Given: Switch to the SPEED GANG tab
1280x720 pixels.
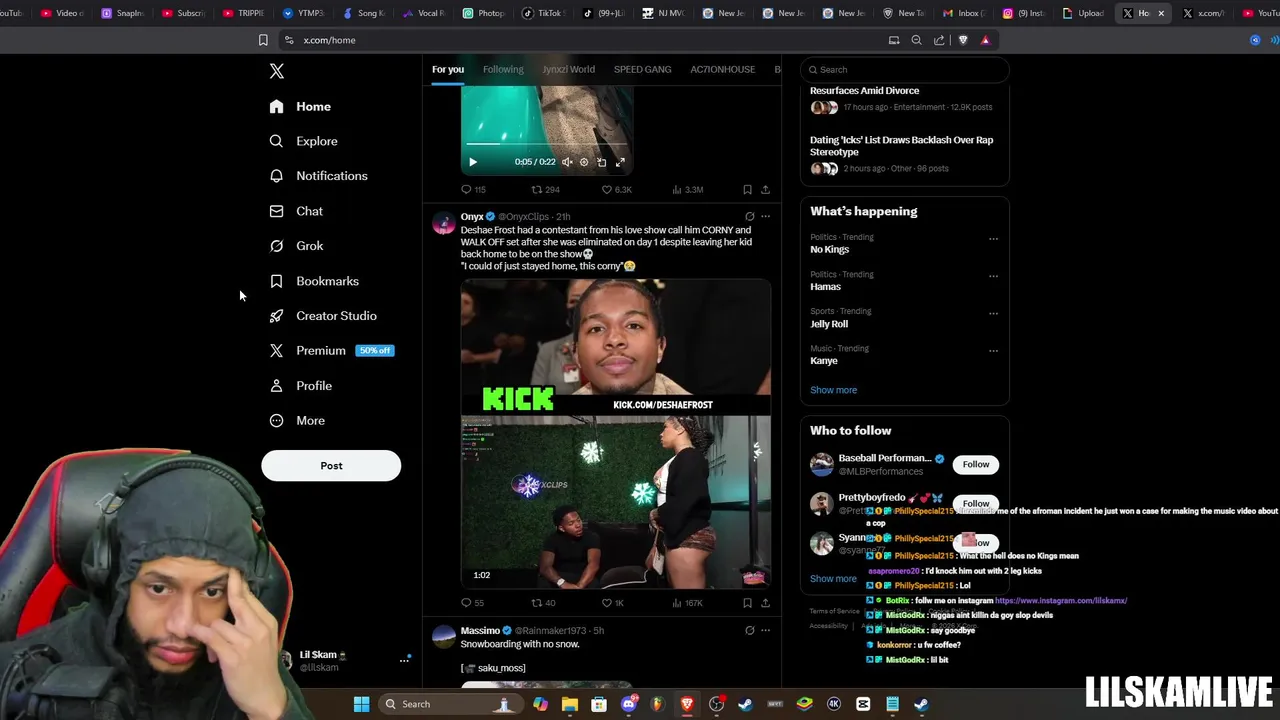Looking at the screenshot, I should [643, 69].
